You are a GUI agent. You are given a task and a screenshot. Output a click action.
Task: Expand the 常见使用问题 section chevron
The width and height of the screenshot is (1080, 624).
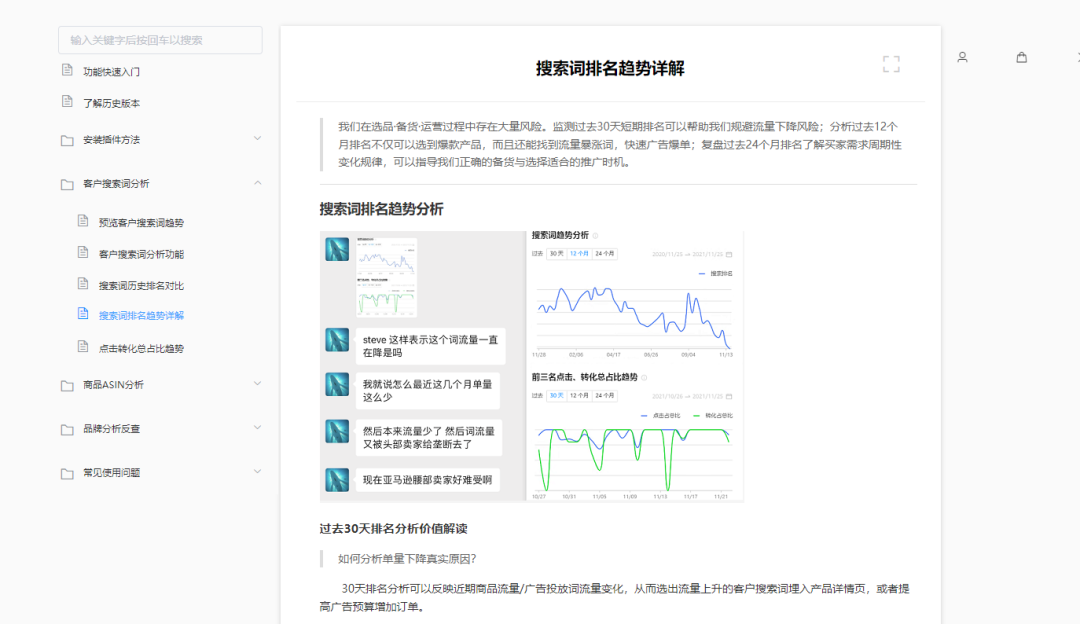coord(257,472)
